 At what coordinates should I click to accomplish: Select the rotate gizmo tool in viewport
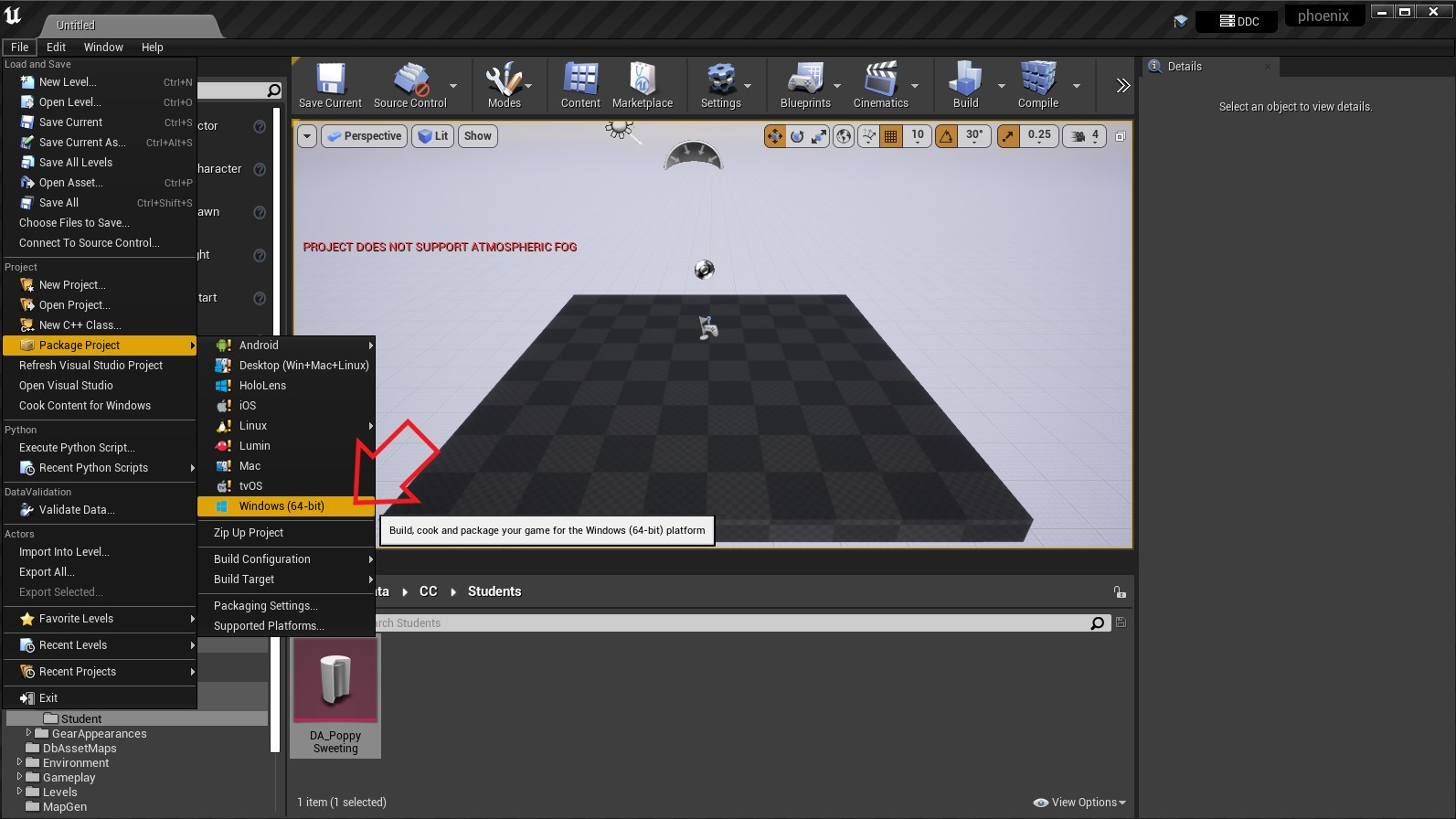coord(797,136)
